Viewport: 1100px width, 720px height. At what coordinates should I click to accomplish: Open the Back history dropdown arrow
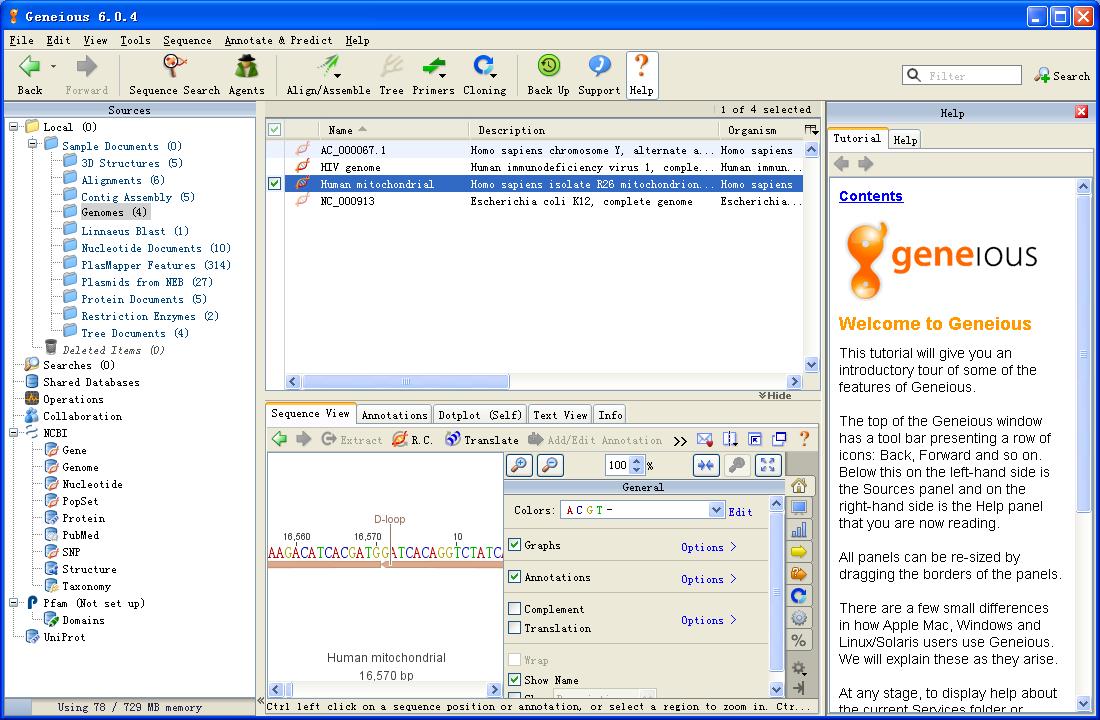(x=53, y=67)
